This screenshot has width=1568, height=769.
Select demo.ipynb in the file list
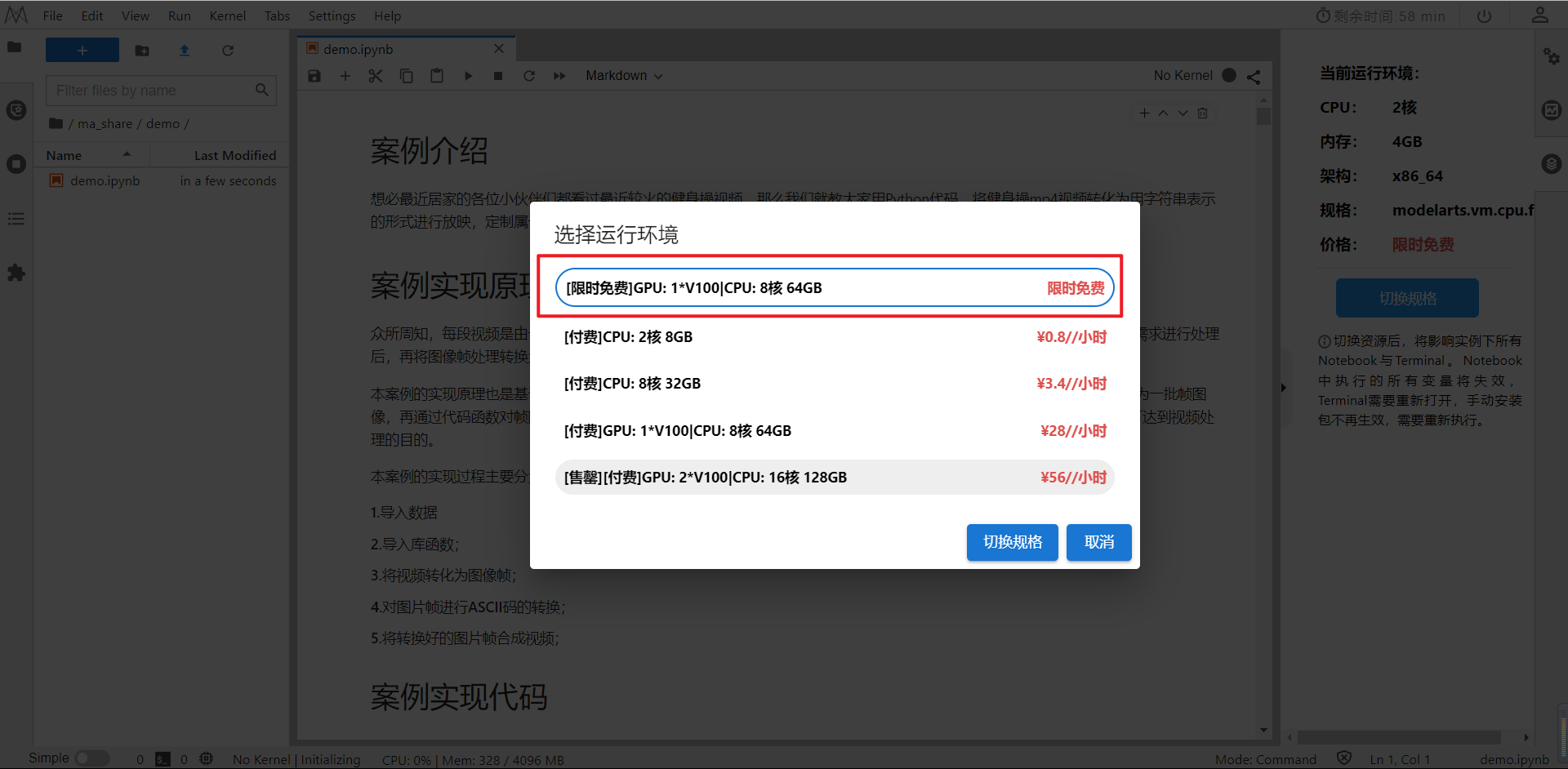point(161,181)
